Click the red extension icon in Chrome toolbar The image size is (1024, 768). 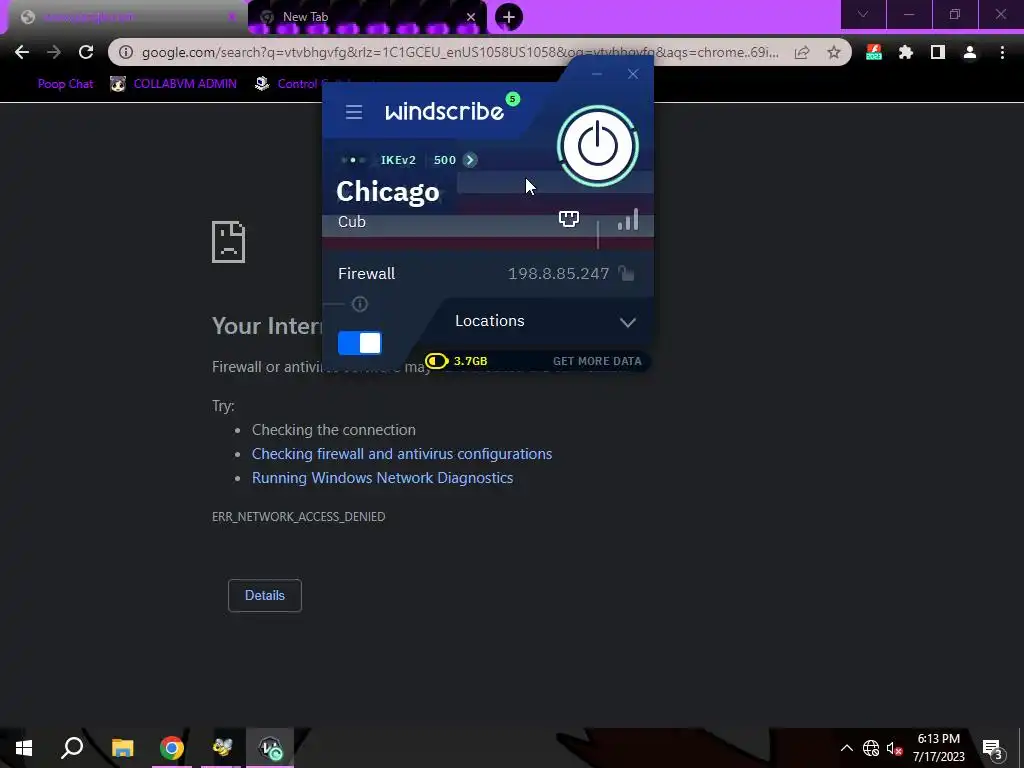tap(874, 52)
